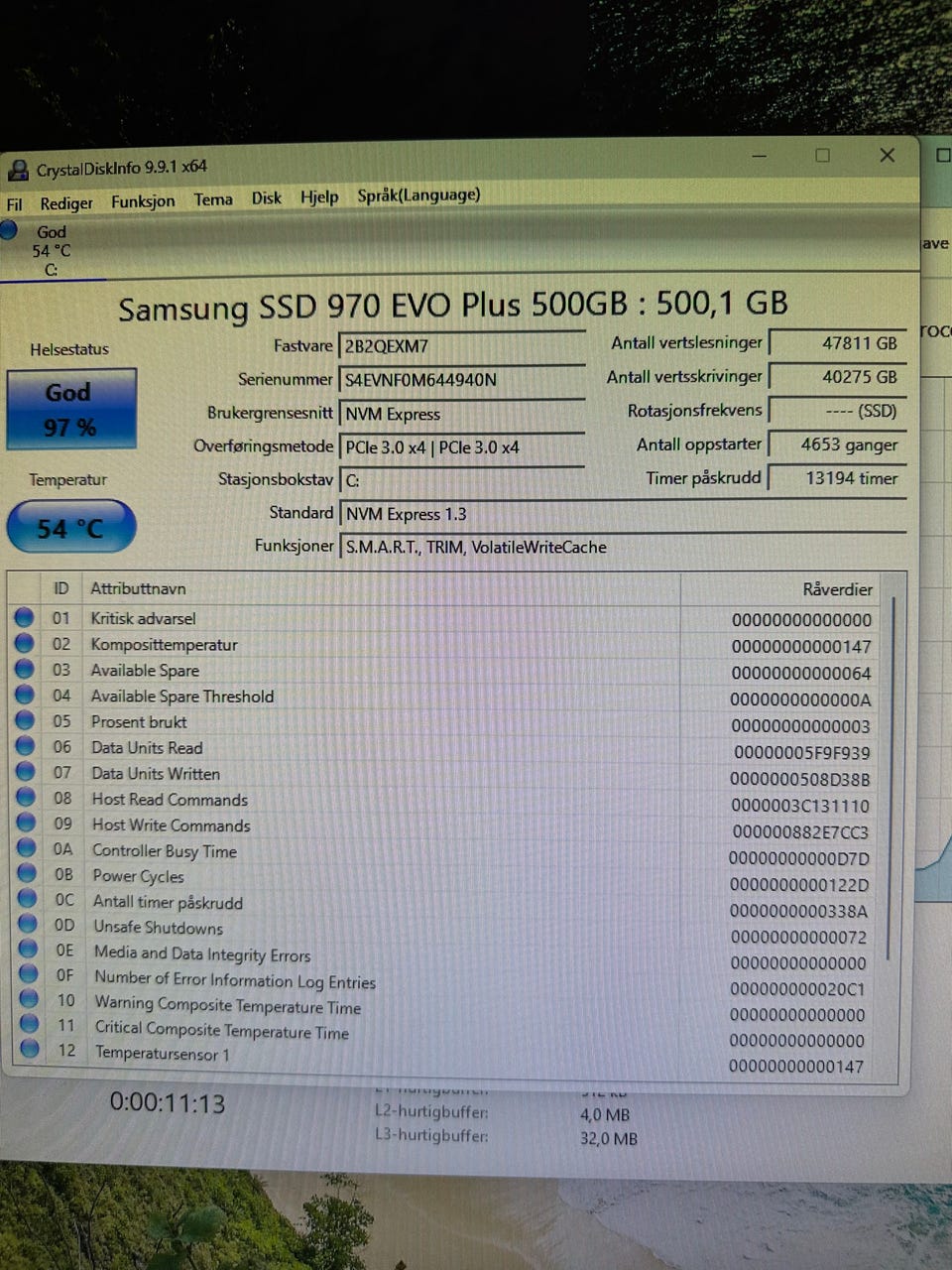Maximize the CrystalDiskInfo window
The image size is (952, 1270).
(x=822, y=155)
